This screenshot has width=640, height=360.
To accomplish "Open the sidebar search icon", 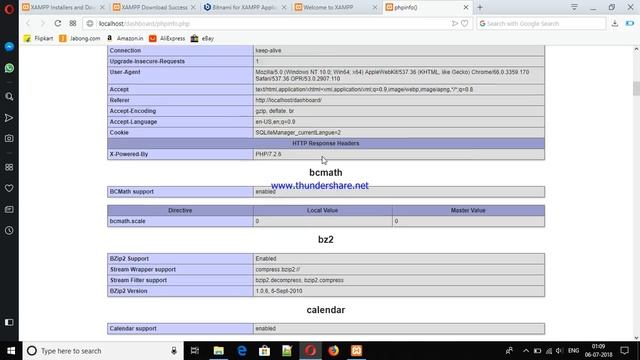I will click(9, 97).
